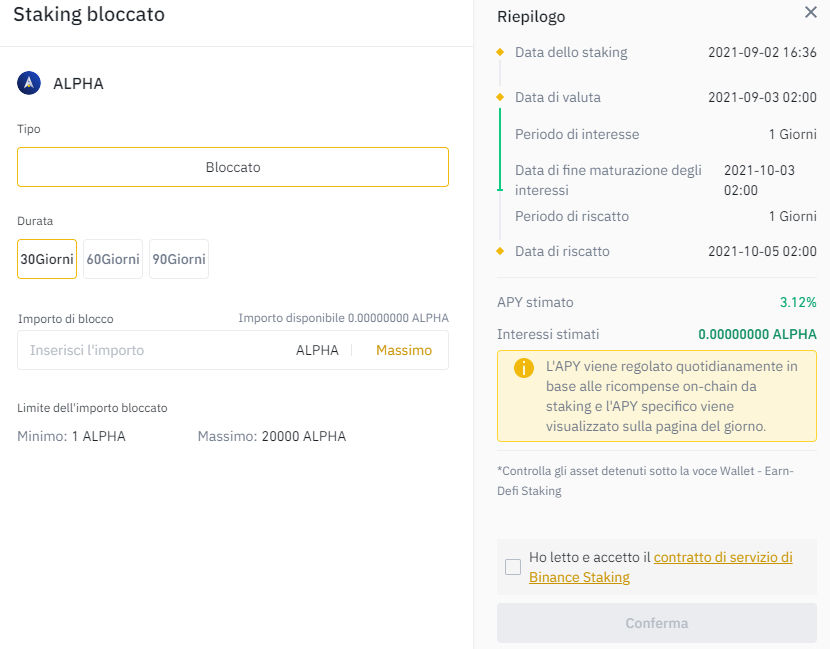Click the Conferma button
This screenshot has height=649, width=830.
656,623
